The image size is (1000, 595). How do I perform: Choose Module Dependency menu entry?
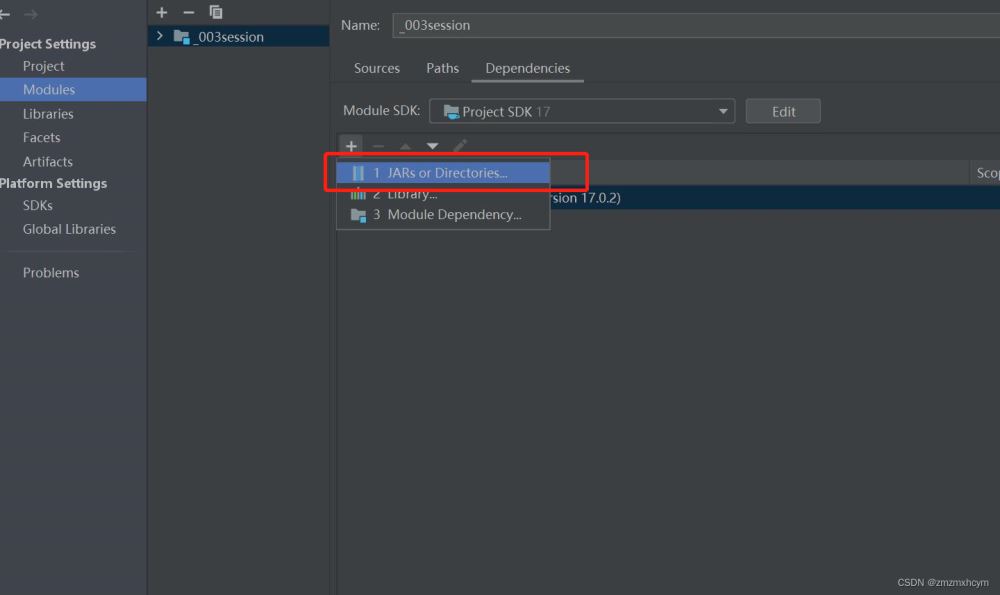[443, 215]
